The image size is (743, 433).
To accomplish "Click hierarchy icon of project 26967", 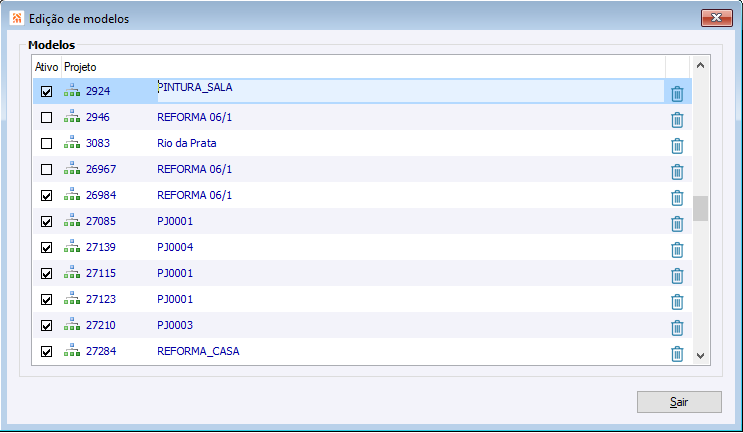I will (72, 168).
